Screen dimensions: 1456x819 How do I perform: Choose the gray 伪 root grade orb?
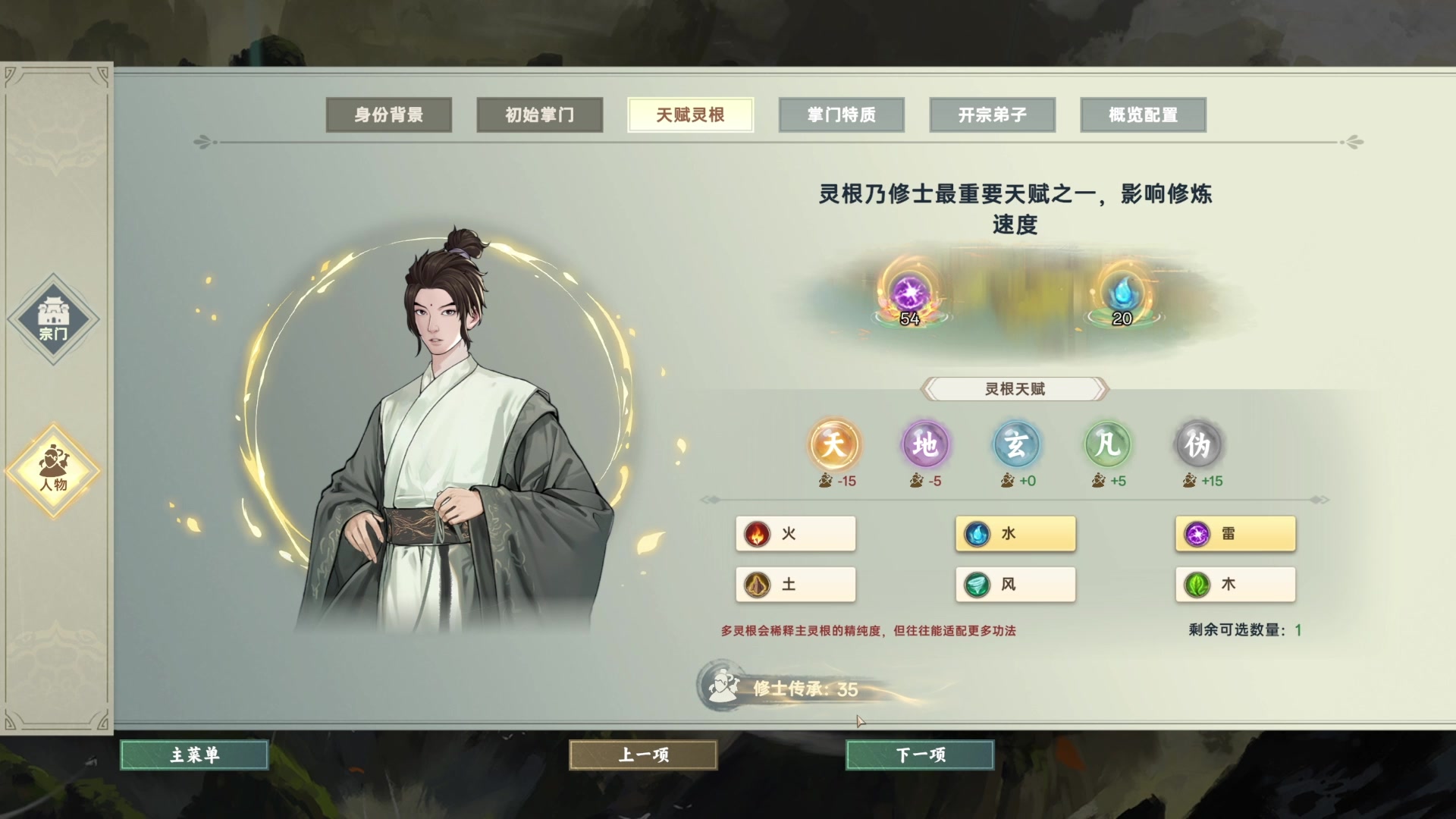[x=1198, y=444]
